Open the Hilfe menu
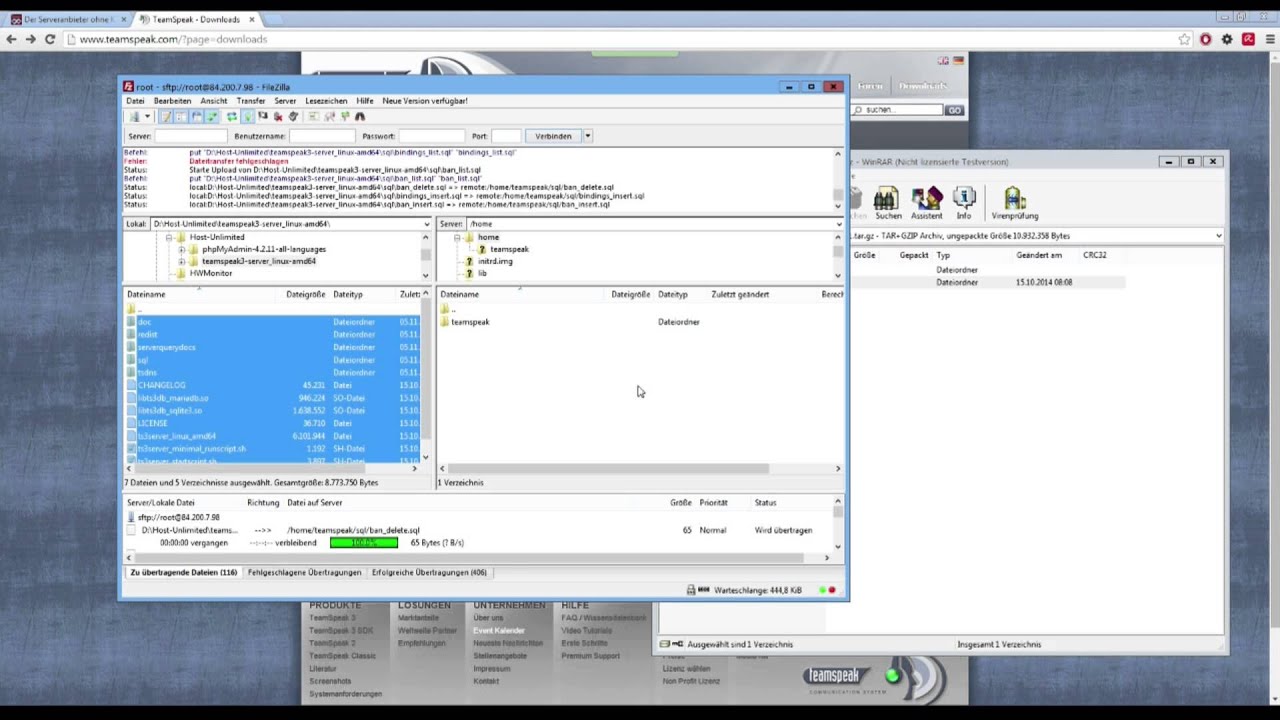The width and height of the screenshot is (1280, 720). (x=365, y=101)
